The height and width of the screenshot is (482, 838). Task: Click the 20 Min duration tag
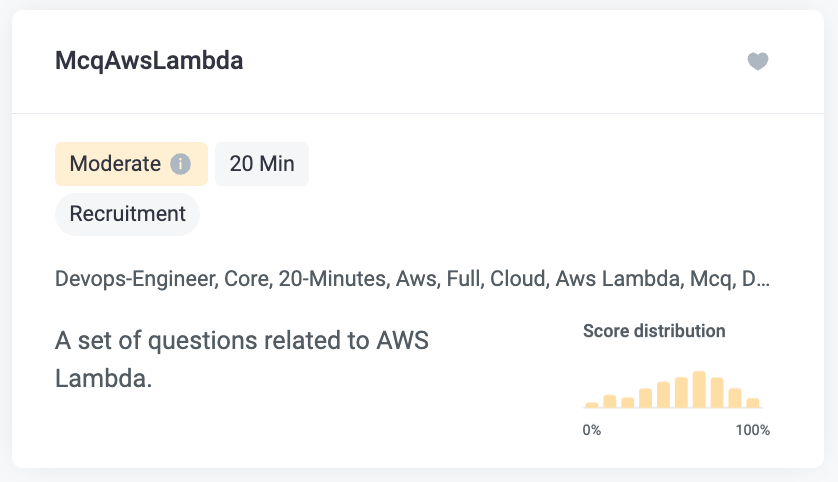point(262,164)
